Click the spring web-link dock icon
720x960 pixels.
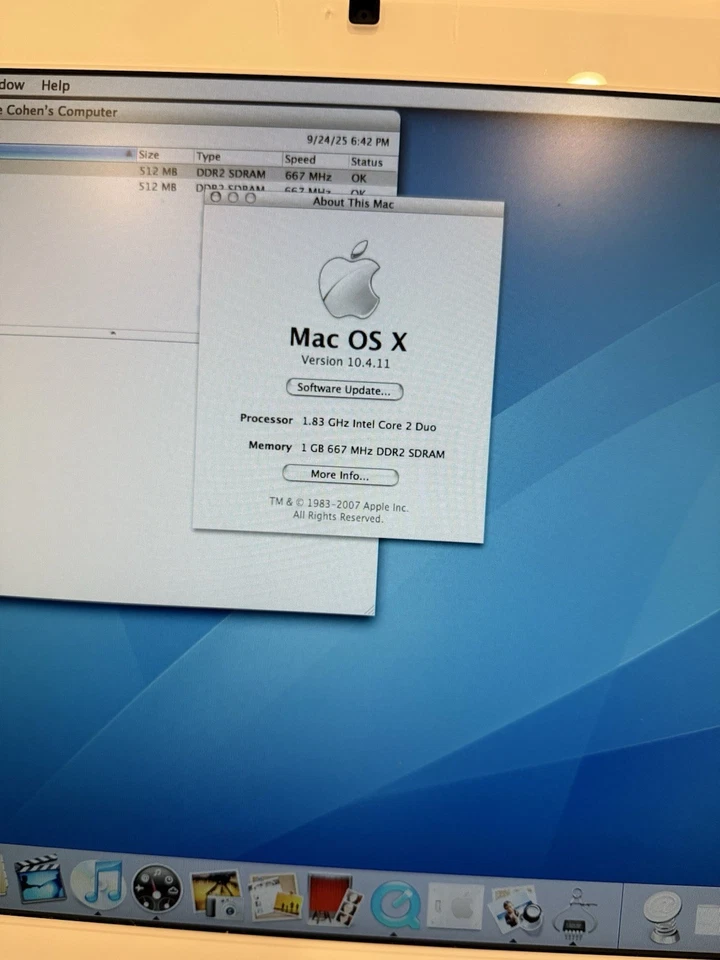(663, 917)
